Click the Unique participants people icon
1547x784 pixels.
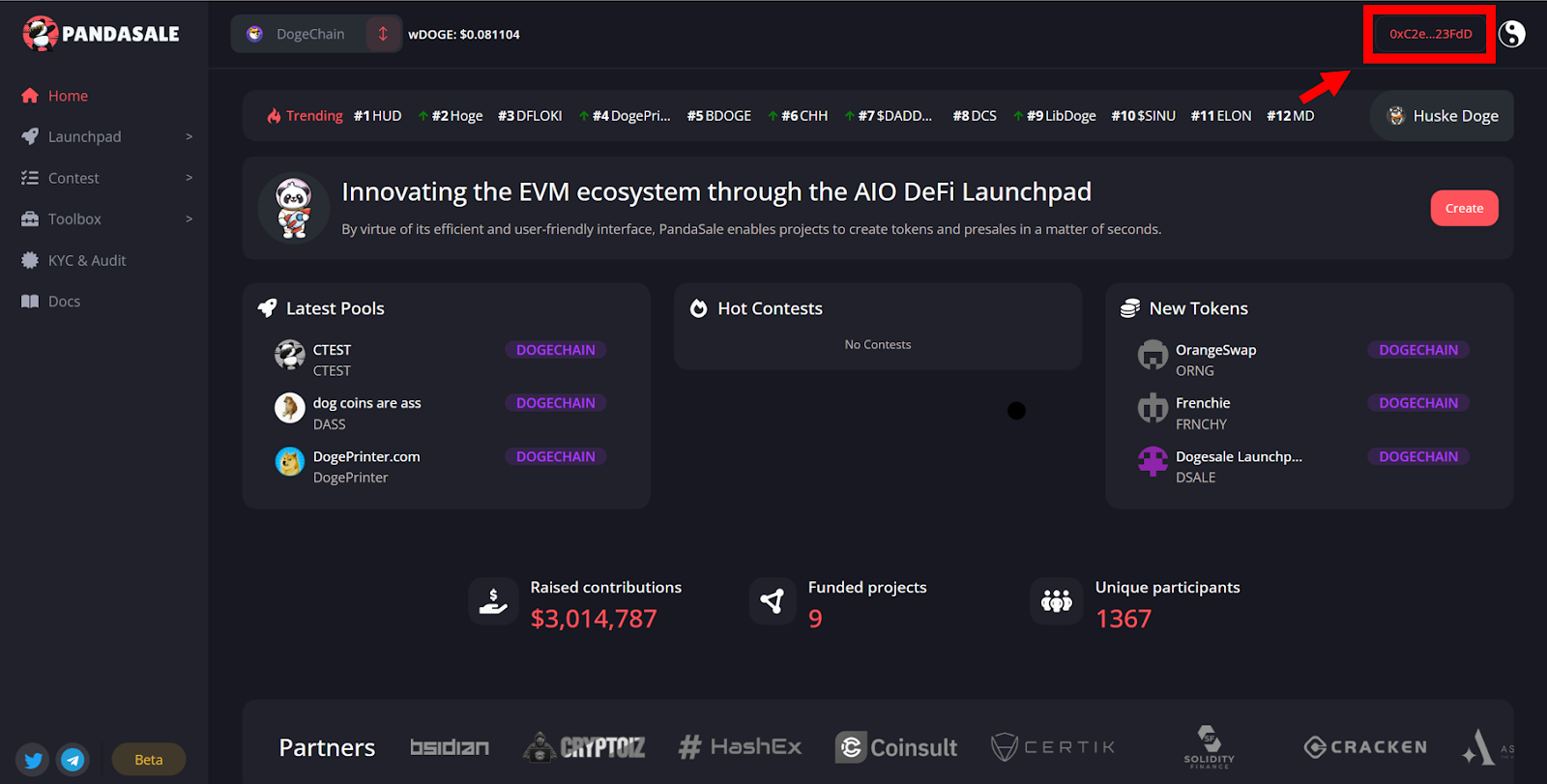coord(1056,601)
